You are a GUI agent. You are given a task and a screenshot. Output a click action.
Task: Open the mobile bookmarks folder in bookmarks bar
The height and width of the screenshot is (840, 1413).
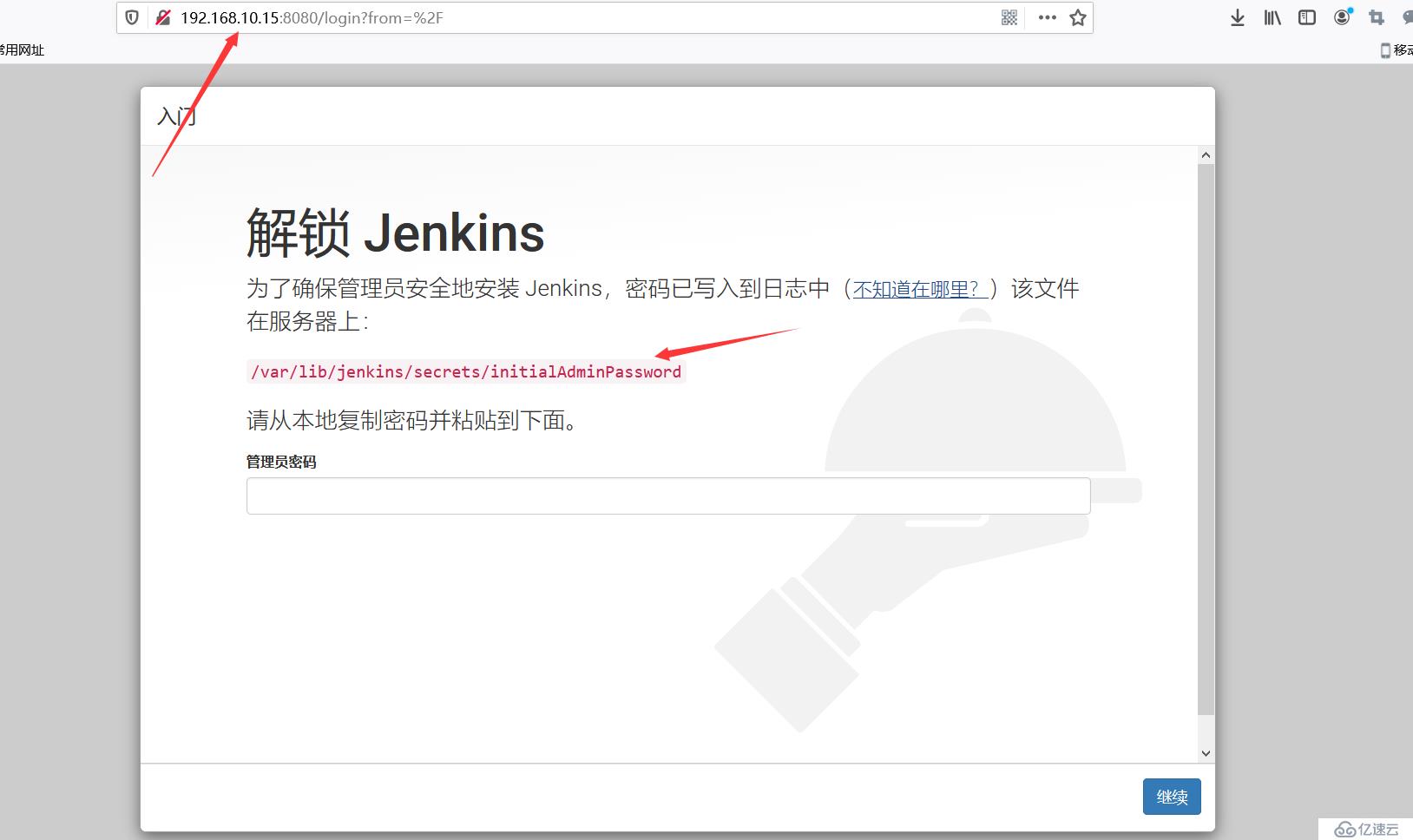pyautogui.click(x=1397, y=50)
